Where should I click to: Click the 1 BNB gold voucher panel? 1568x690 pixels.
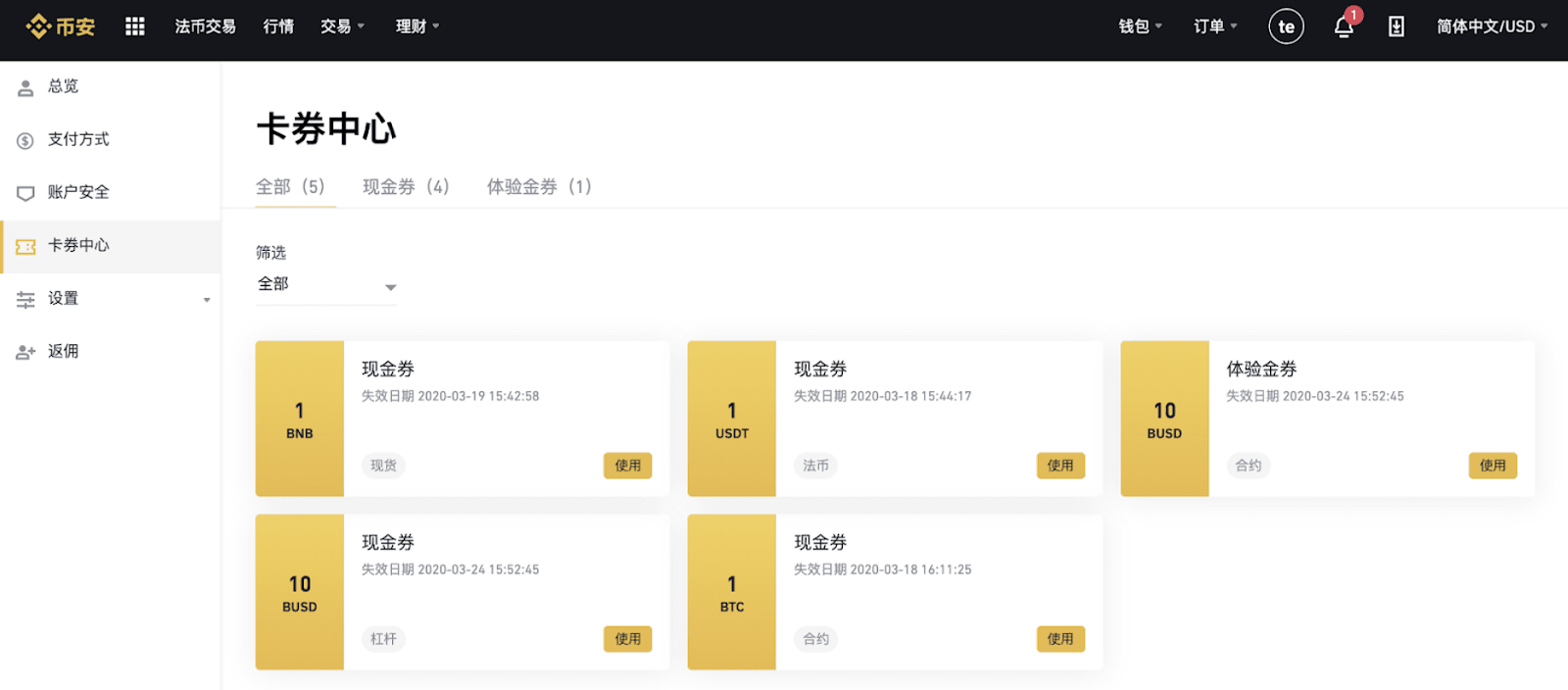pyautogui.click(x=300, y=419)
